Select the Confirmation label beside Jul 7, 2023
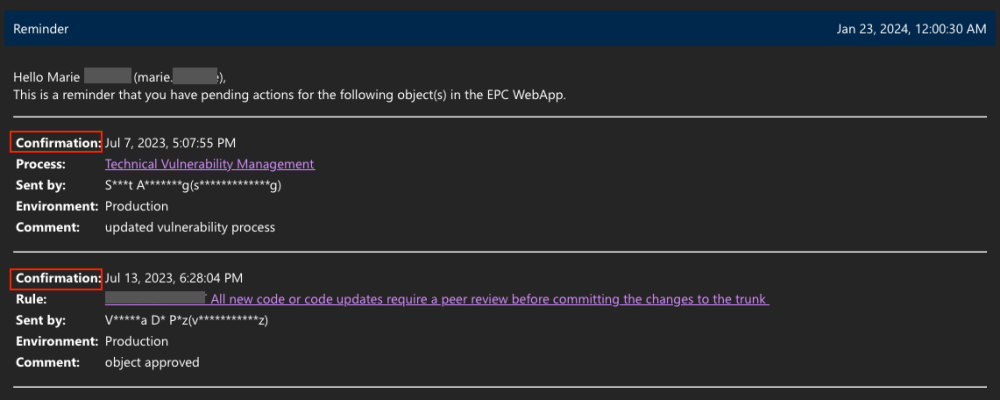Viewport: 1000px width, 400px height. tap(57, 143)
